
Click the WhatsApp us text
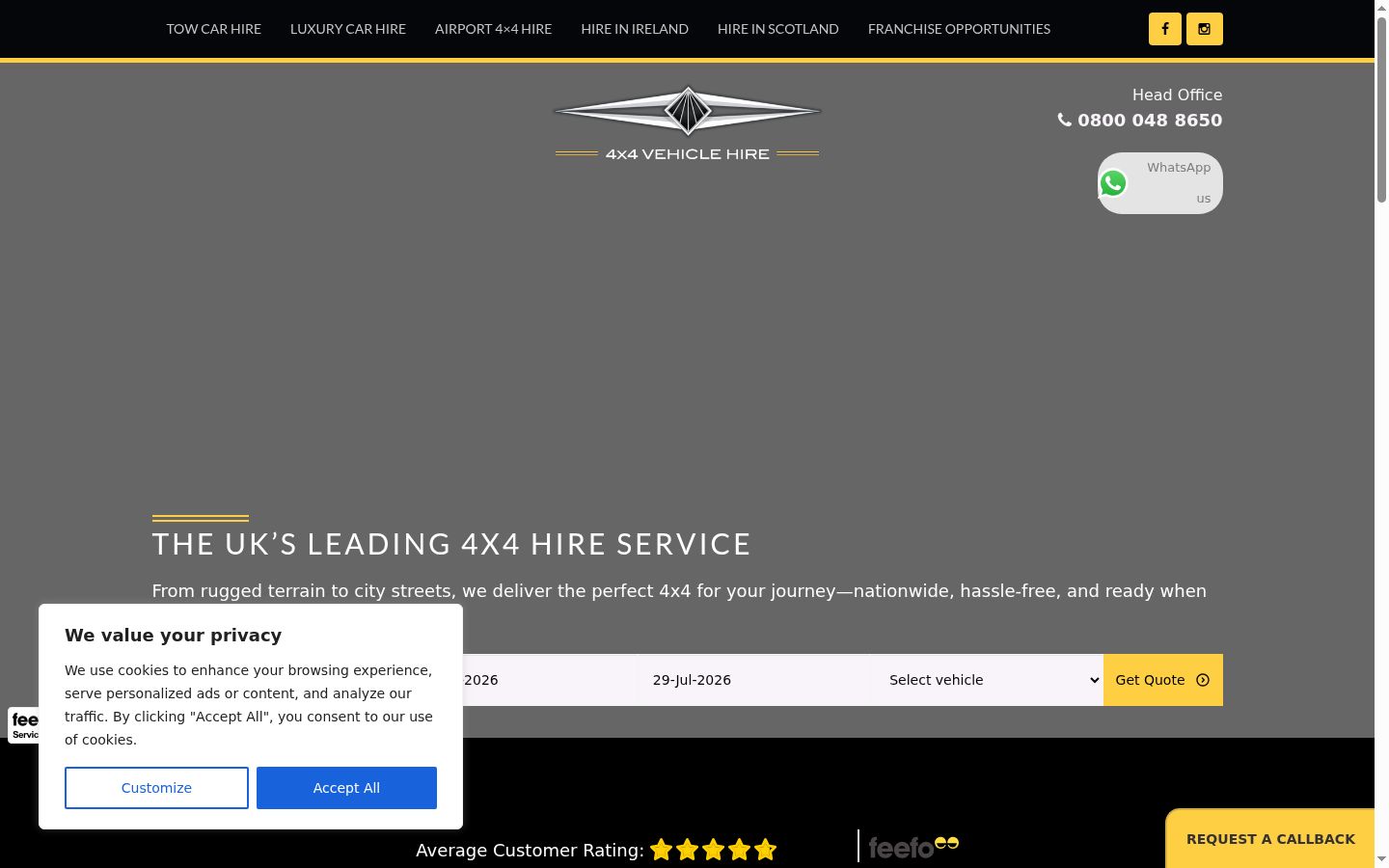point(1179,182)
